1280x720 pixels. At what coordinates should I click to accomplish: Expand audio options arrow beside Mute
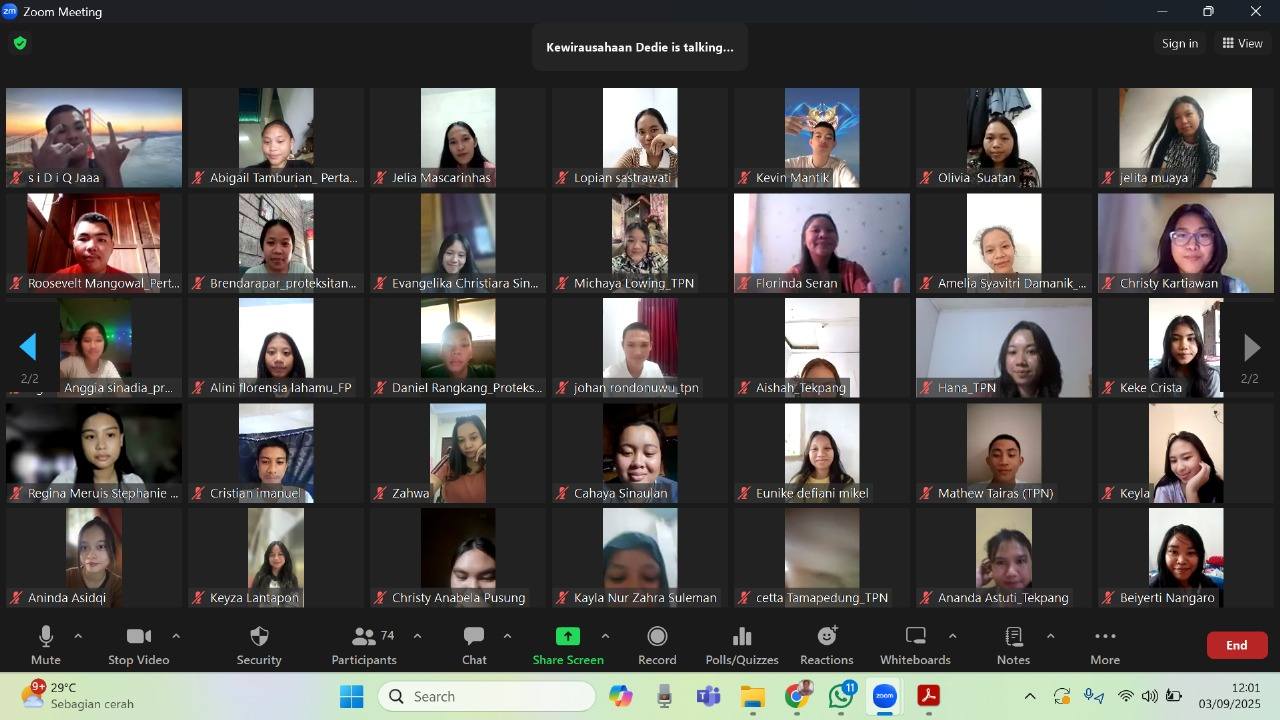click(x=78, y=636)
